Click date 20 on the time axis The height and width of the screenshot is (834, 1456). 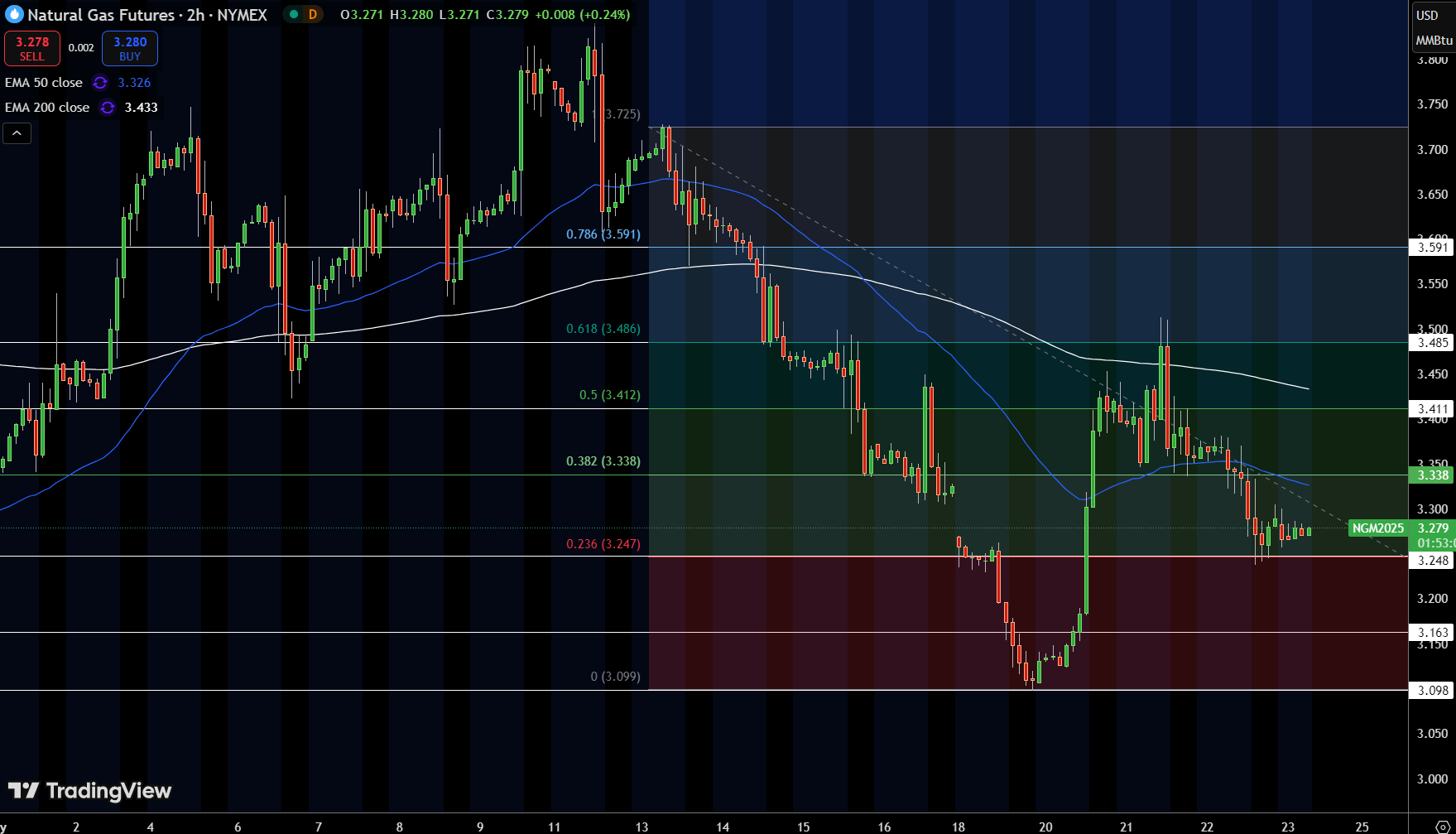pos(1046,827)
